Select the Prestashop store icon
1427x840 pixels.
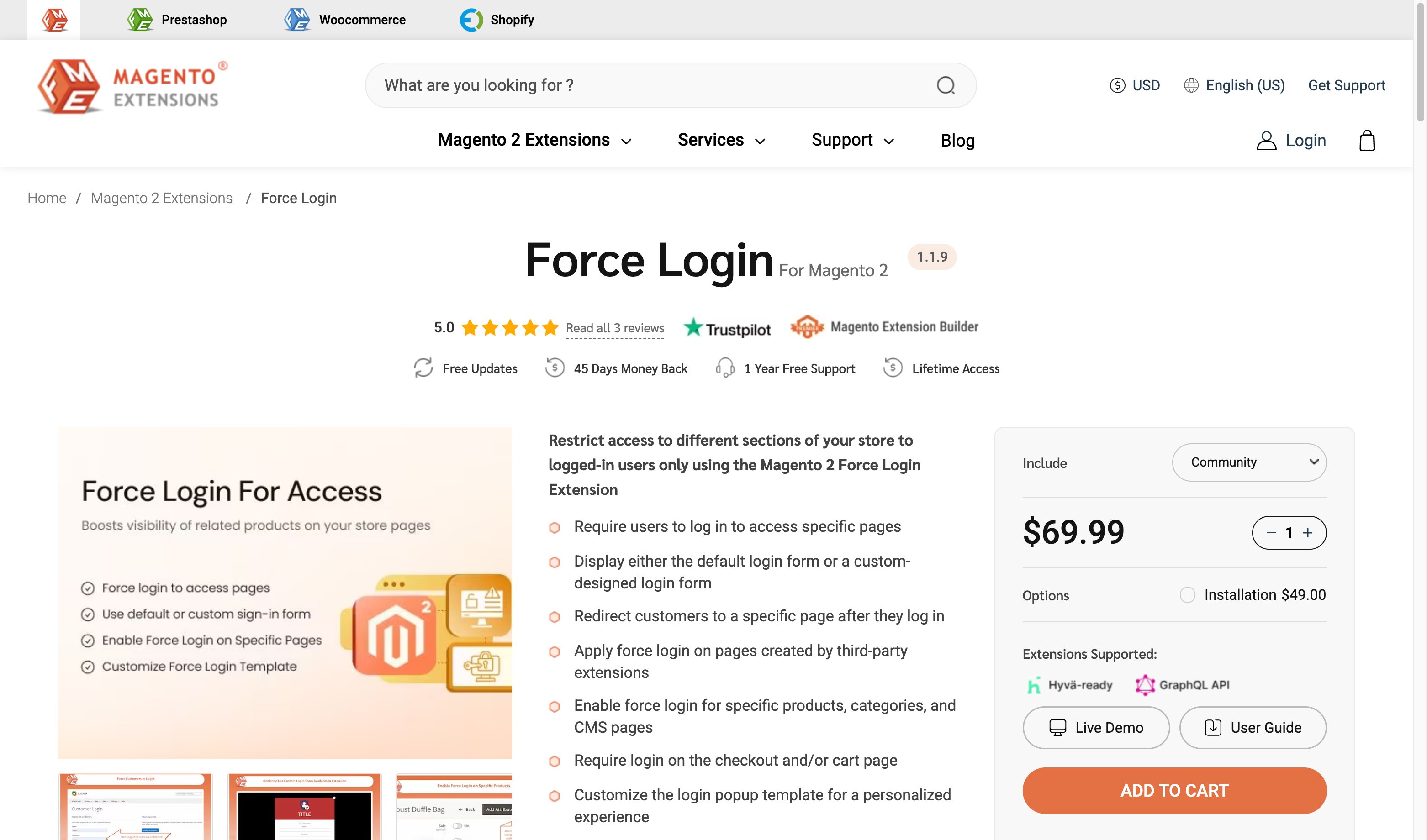click(140, 19)
